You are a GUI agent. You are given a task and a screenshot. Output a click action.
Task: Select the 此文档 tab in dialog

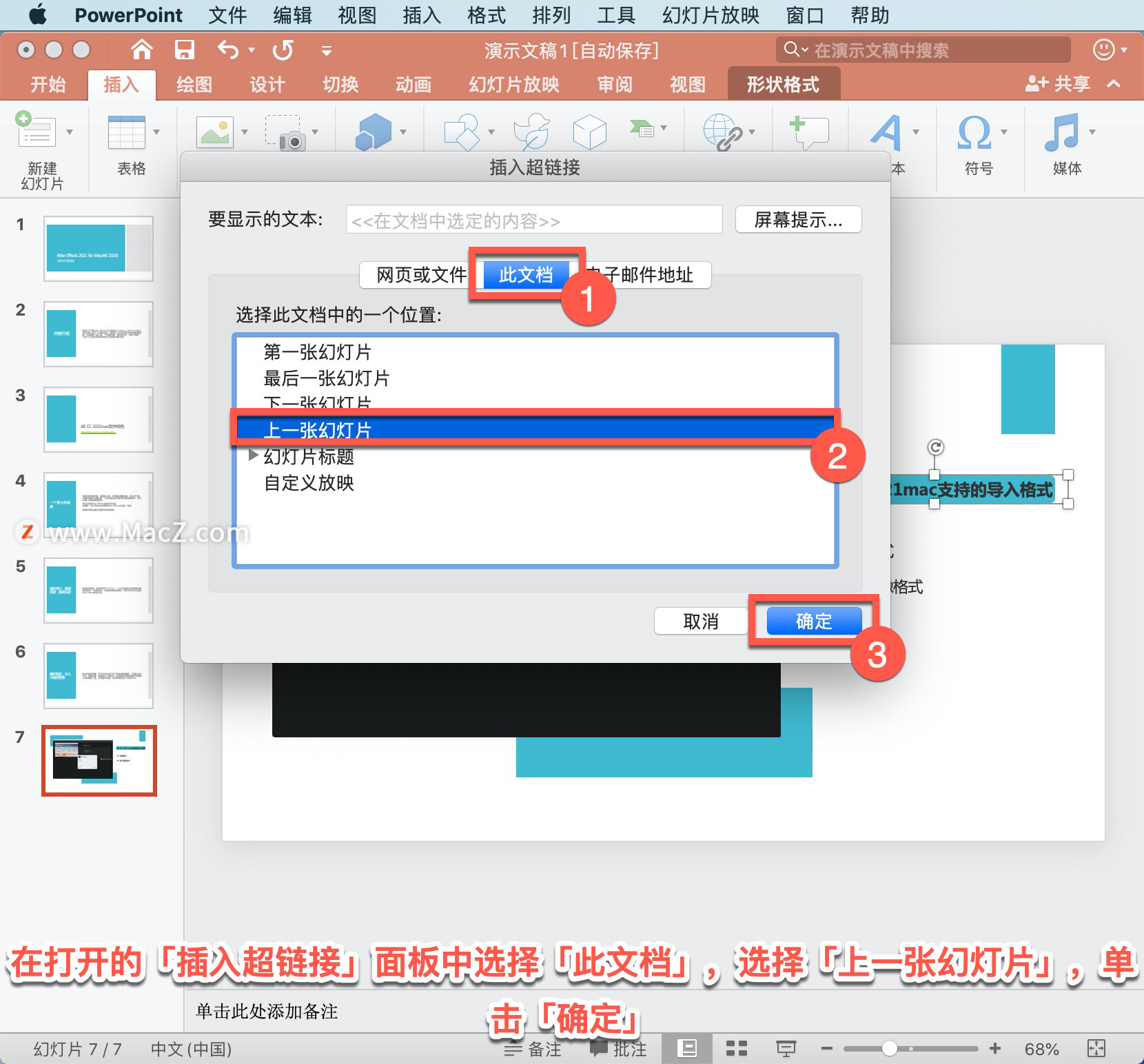(x=526, y=275)
